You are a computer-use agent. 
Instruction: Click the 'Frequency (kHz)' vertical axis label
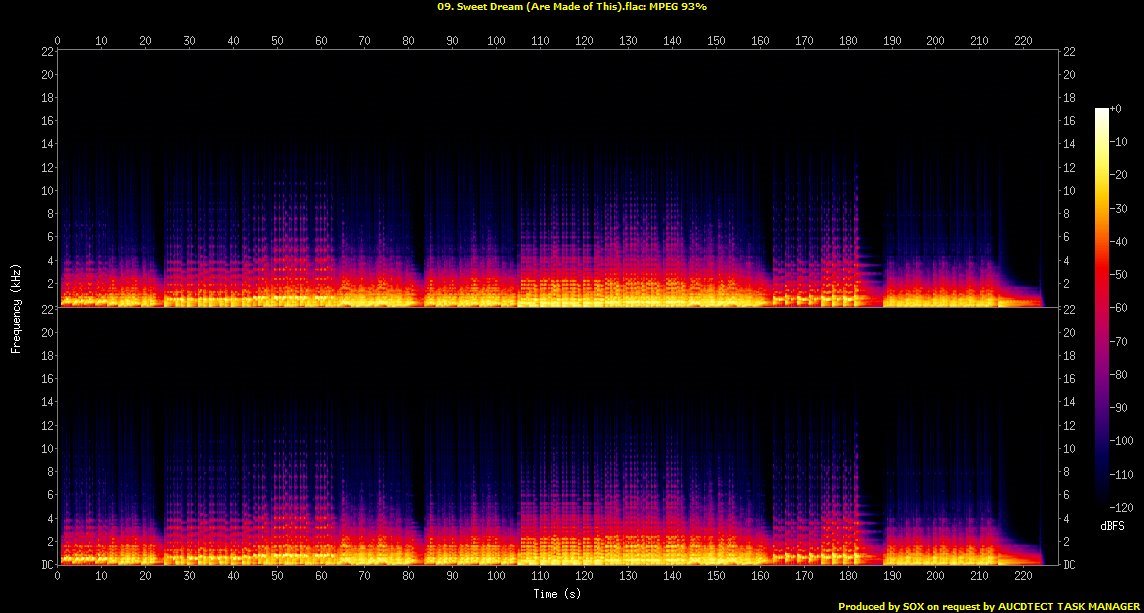click(17, 307)
